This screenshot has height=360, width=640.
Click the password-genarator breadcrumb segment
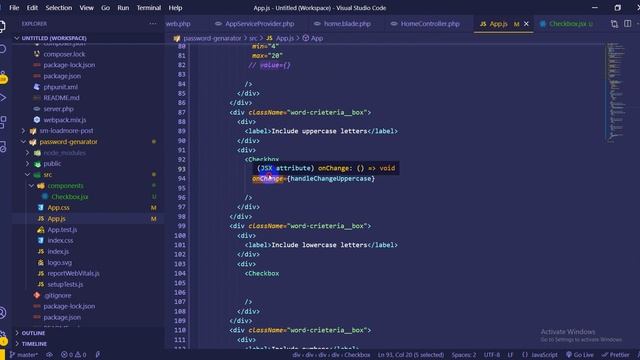pyautogui.click(x=212, y=38)
